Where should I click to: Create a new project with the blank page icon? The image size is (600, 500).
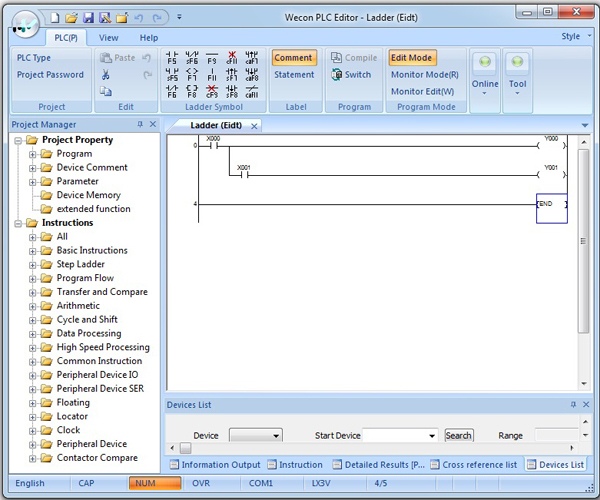pos(55,18)
